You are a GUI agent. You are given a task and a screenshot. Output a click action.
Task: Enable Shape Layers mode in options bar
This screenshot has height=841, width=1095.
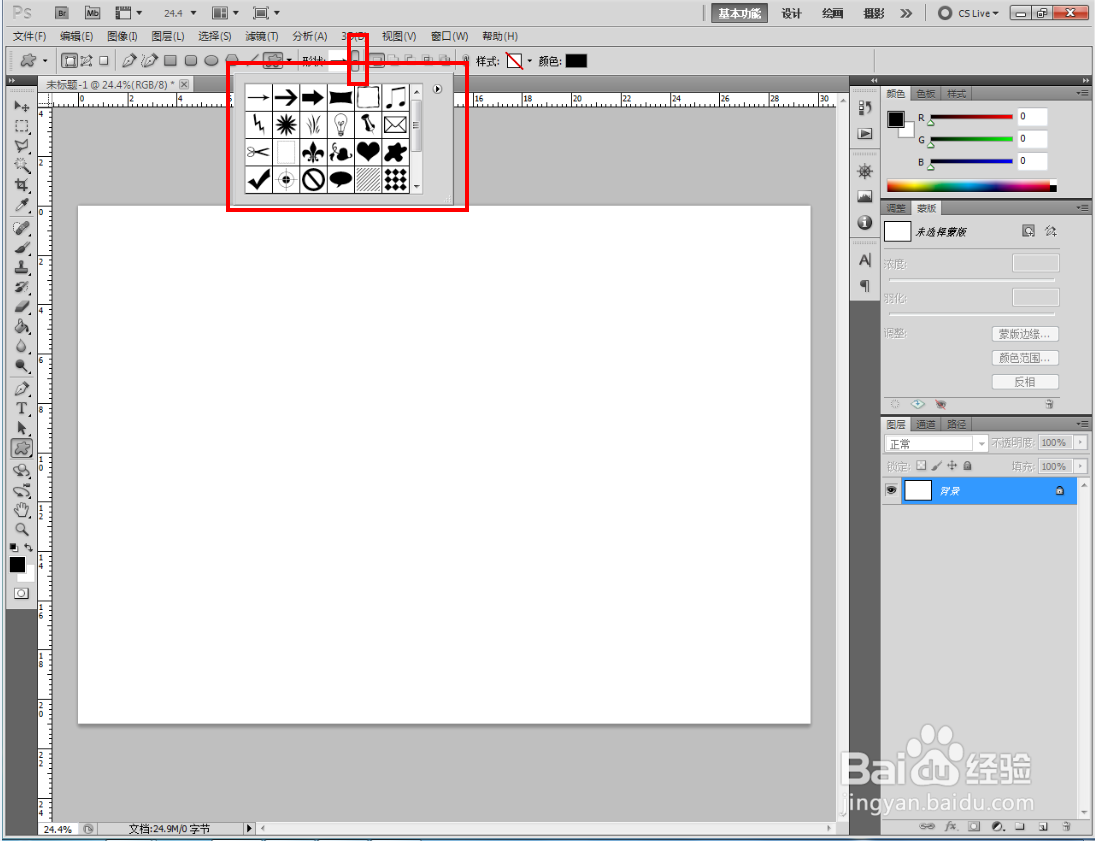69,61
